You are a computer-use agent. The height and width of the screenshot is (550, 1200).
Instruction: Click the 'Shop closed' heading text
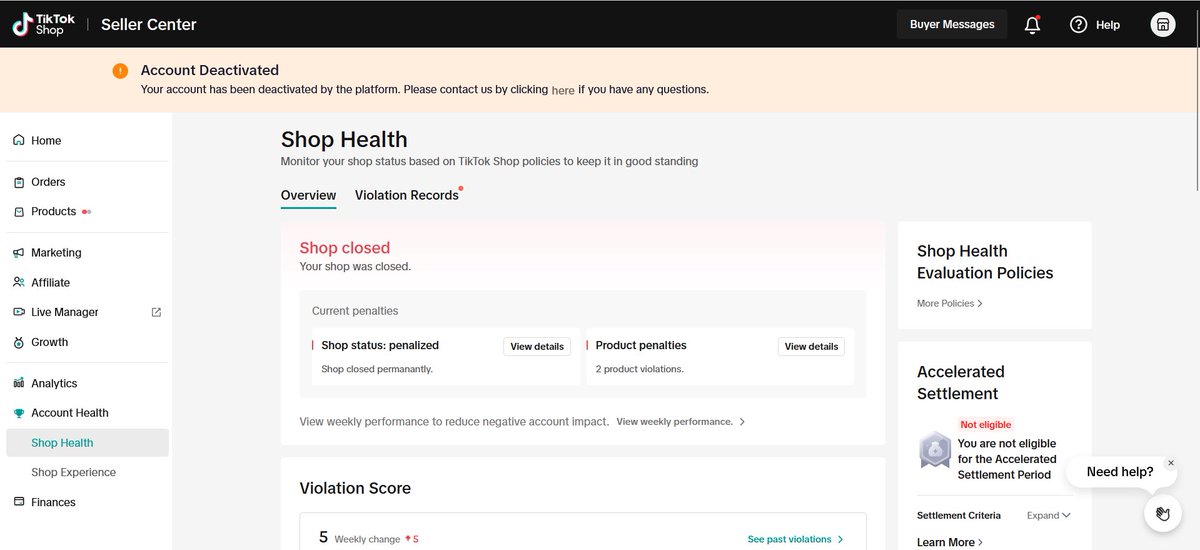tap(345, 248)
